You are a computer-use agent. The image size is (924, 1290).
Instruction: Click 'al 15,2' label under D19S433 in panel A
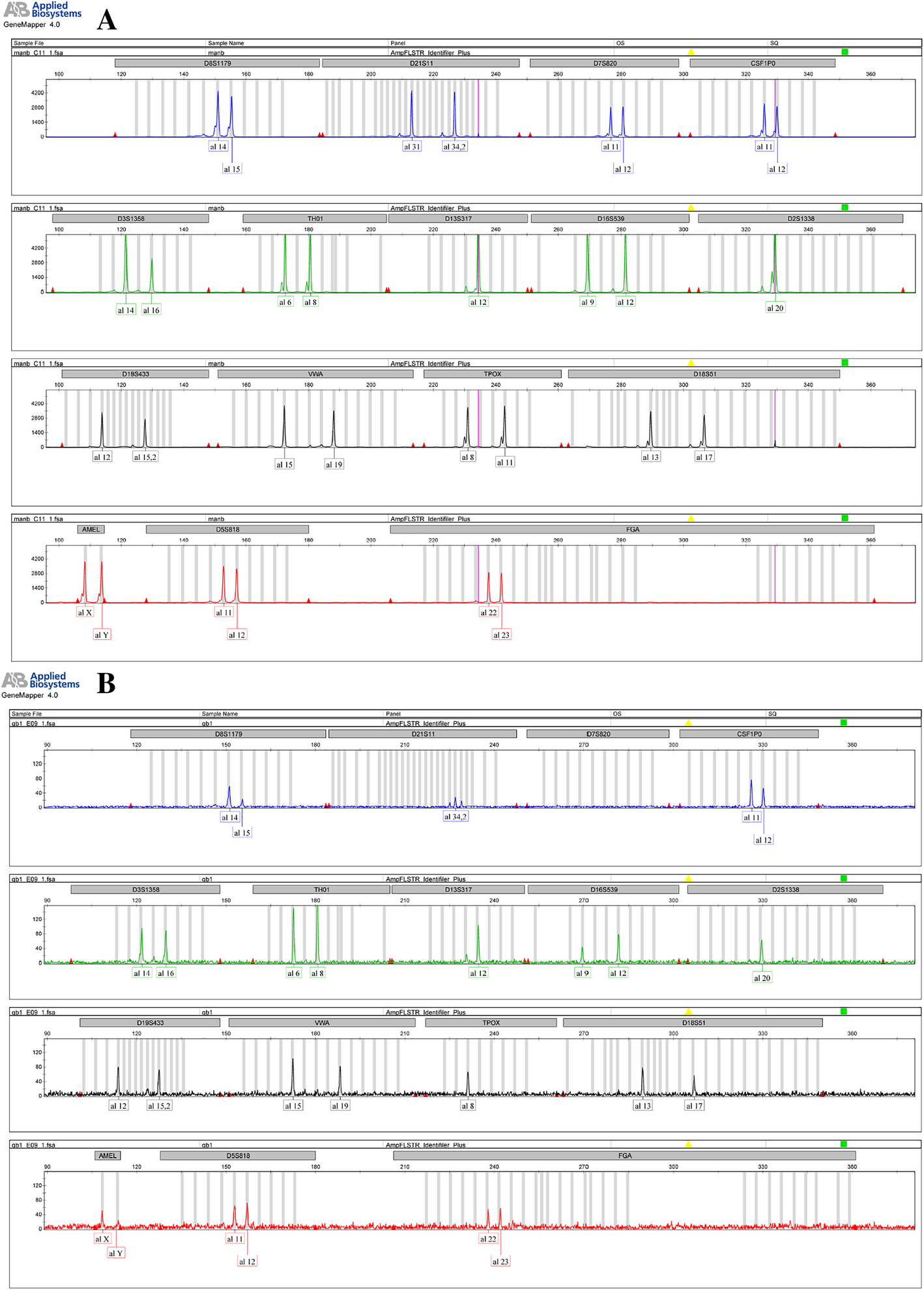pos(145,457)
